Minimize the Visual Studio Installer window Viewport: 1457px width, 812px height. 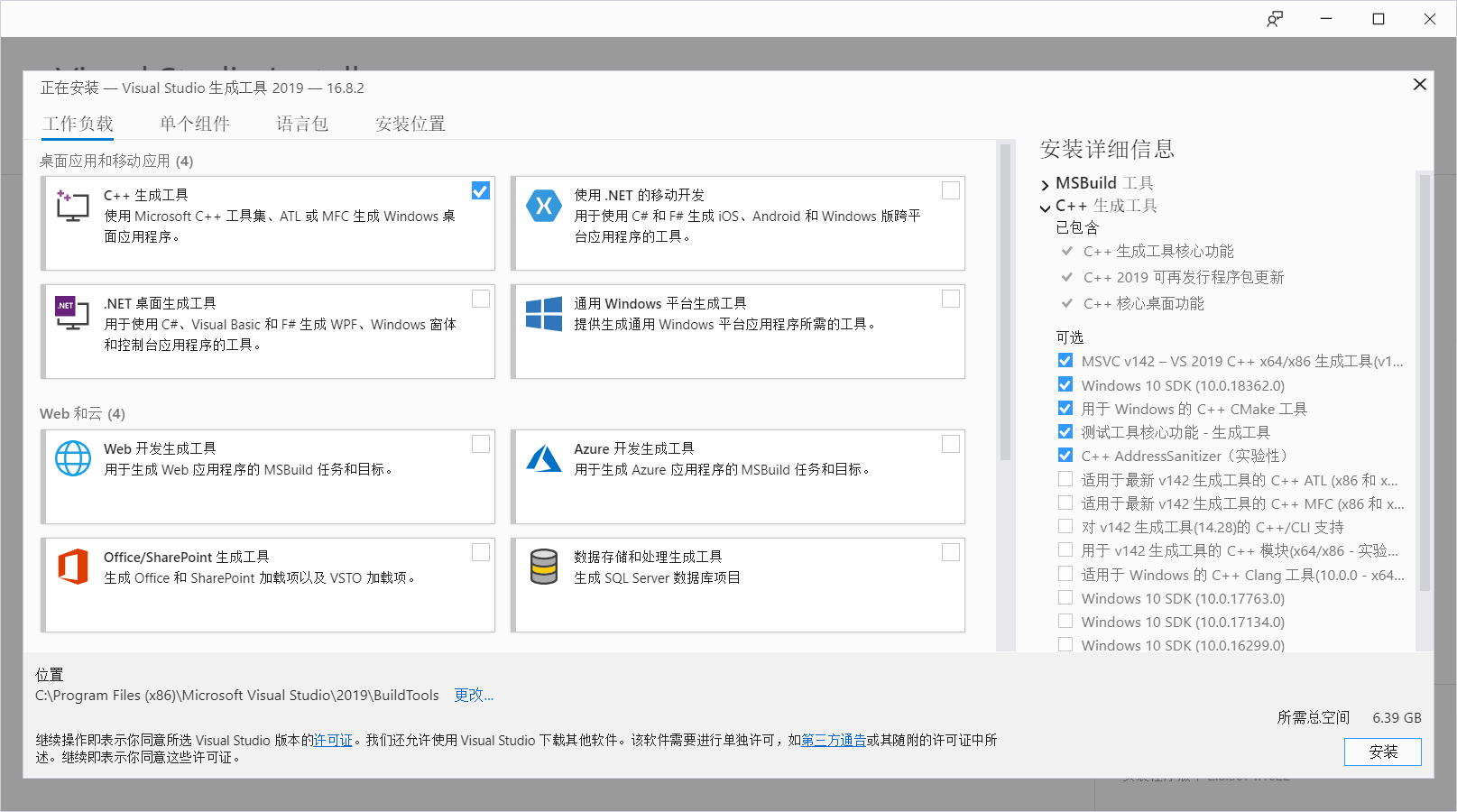1326,19
